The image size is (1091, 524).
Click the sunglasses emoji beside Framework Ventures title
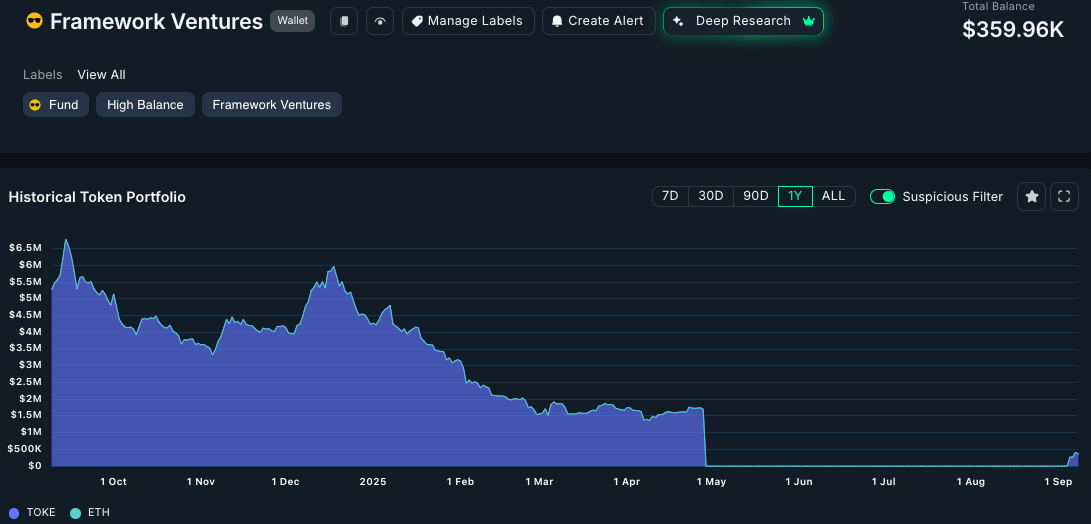pyautogui.click(x=34, y=21)
